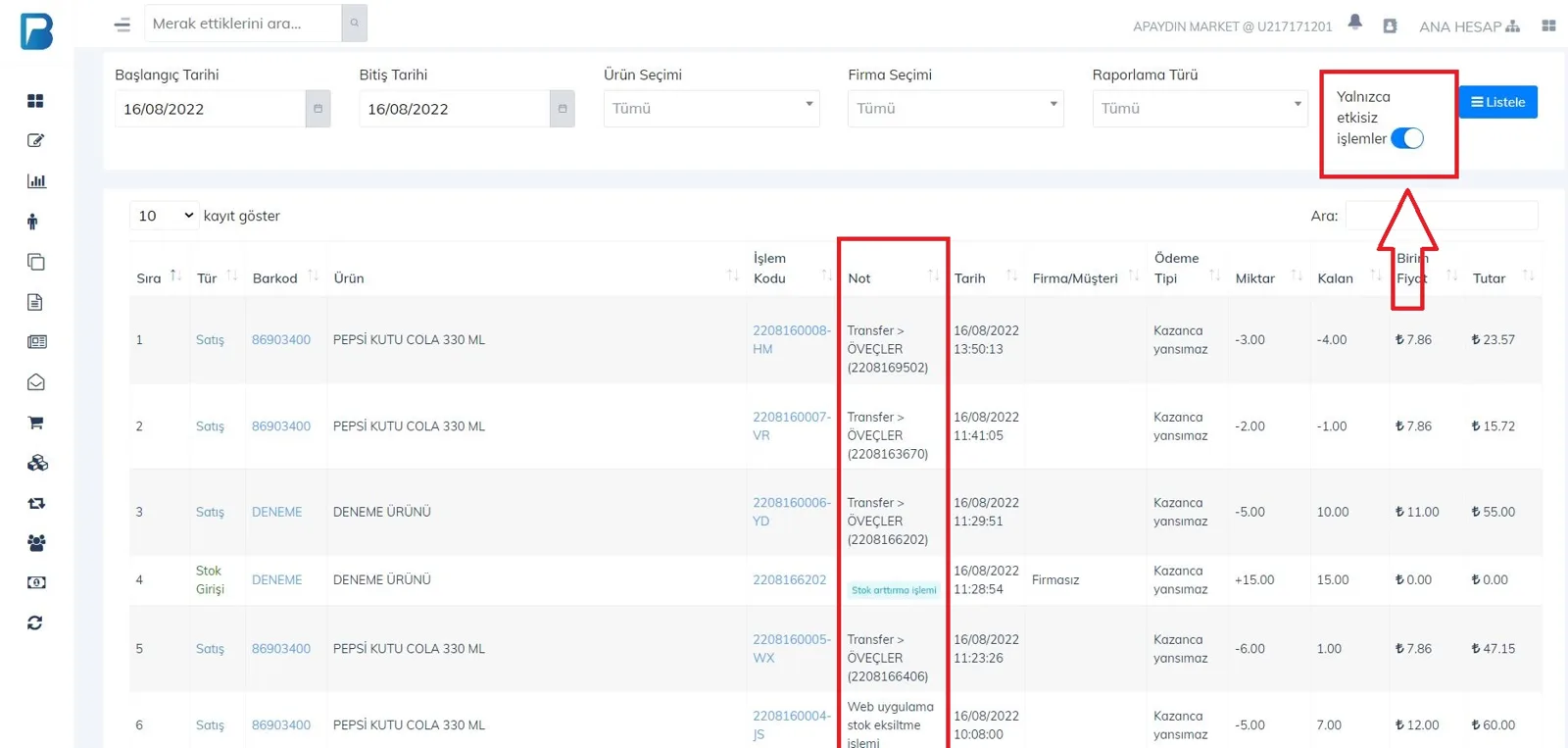This screenshot has height=748, width=1568.
Task: Open Başlangıç Tarihi calendar picker
Action: point(318,109)
